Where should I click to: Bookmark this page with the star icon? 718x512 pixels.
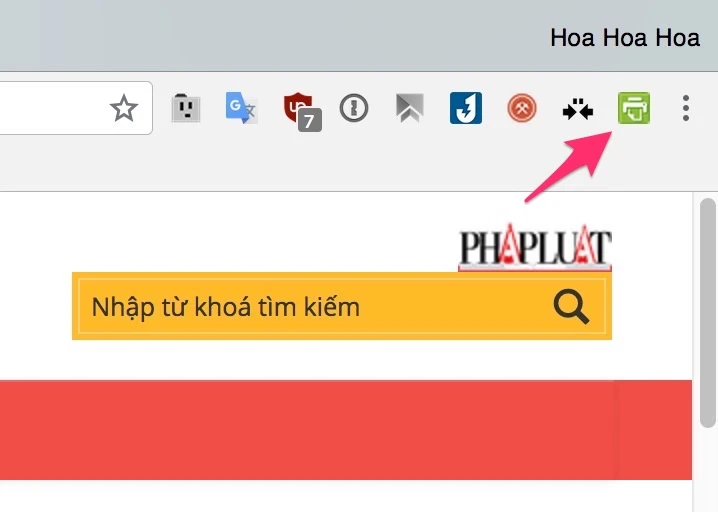[x=124, y=109]
